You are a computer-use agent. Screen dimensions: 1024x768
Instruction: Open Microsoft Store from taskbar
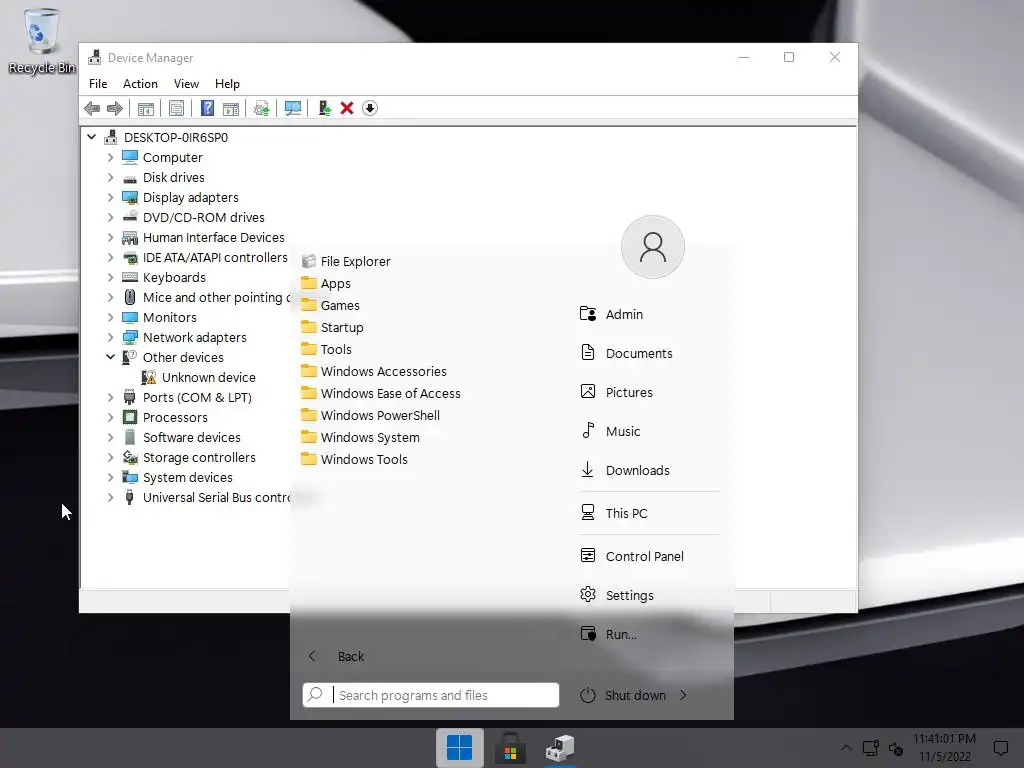pos(510,748)
